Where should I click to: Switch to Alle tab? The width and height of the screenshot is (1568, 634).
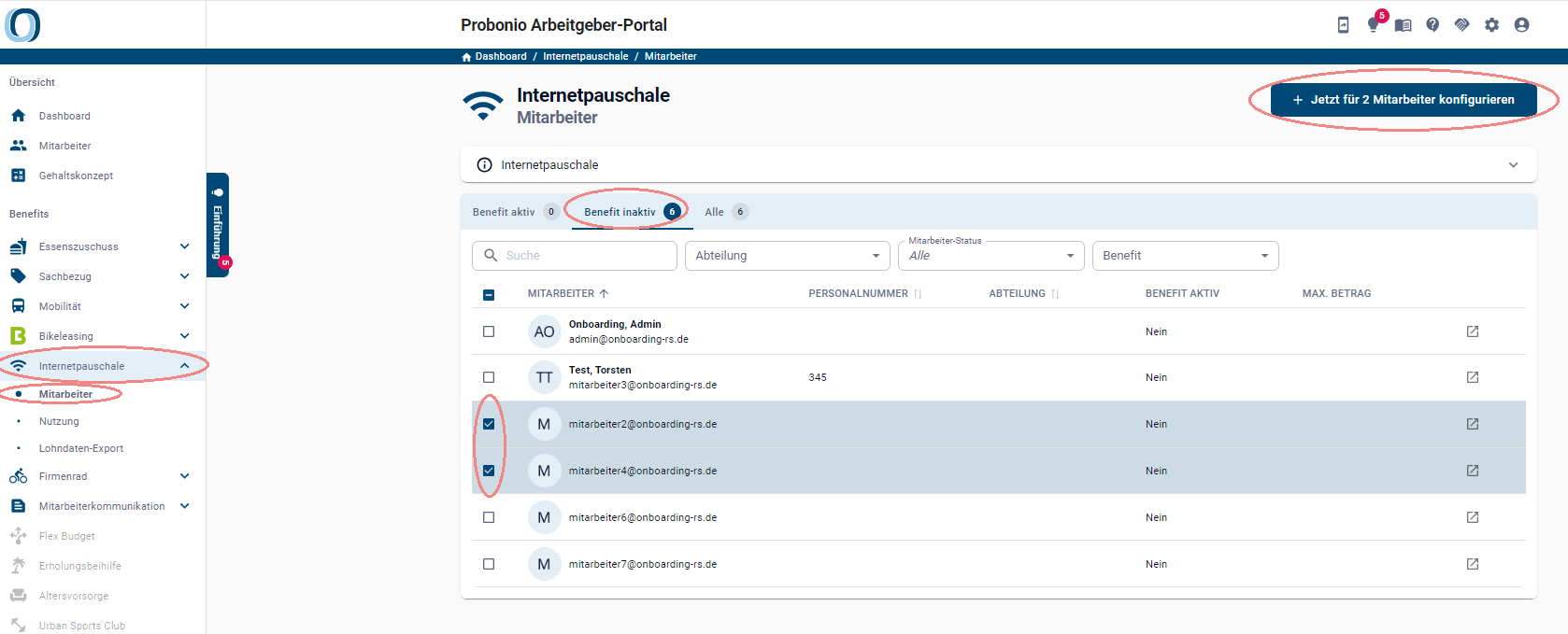pyautogui.click(x=726, y=212)
